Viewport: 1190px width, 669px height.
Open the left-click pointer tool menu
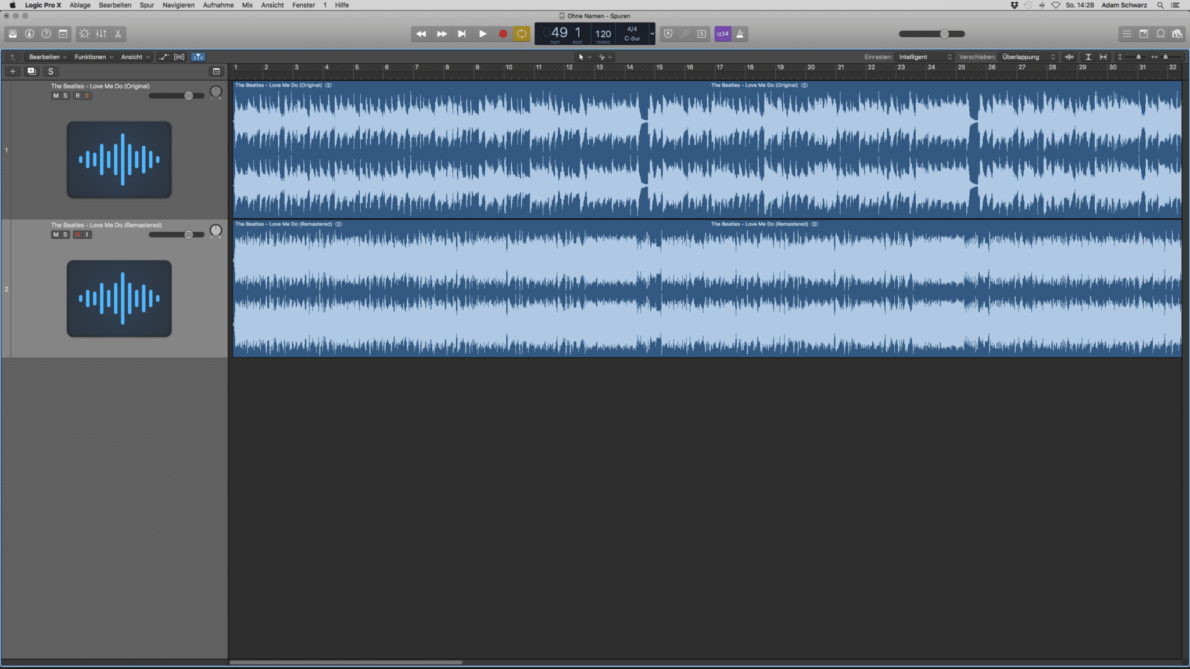pyautogui.click(x=584, y=57)
